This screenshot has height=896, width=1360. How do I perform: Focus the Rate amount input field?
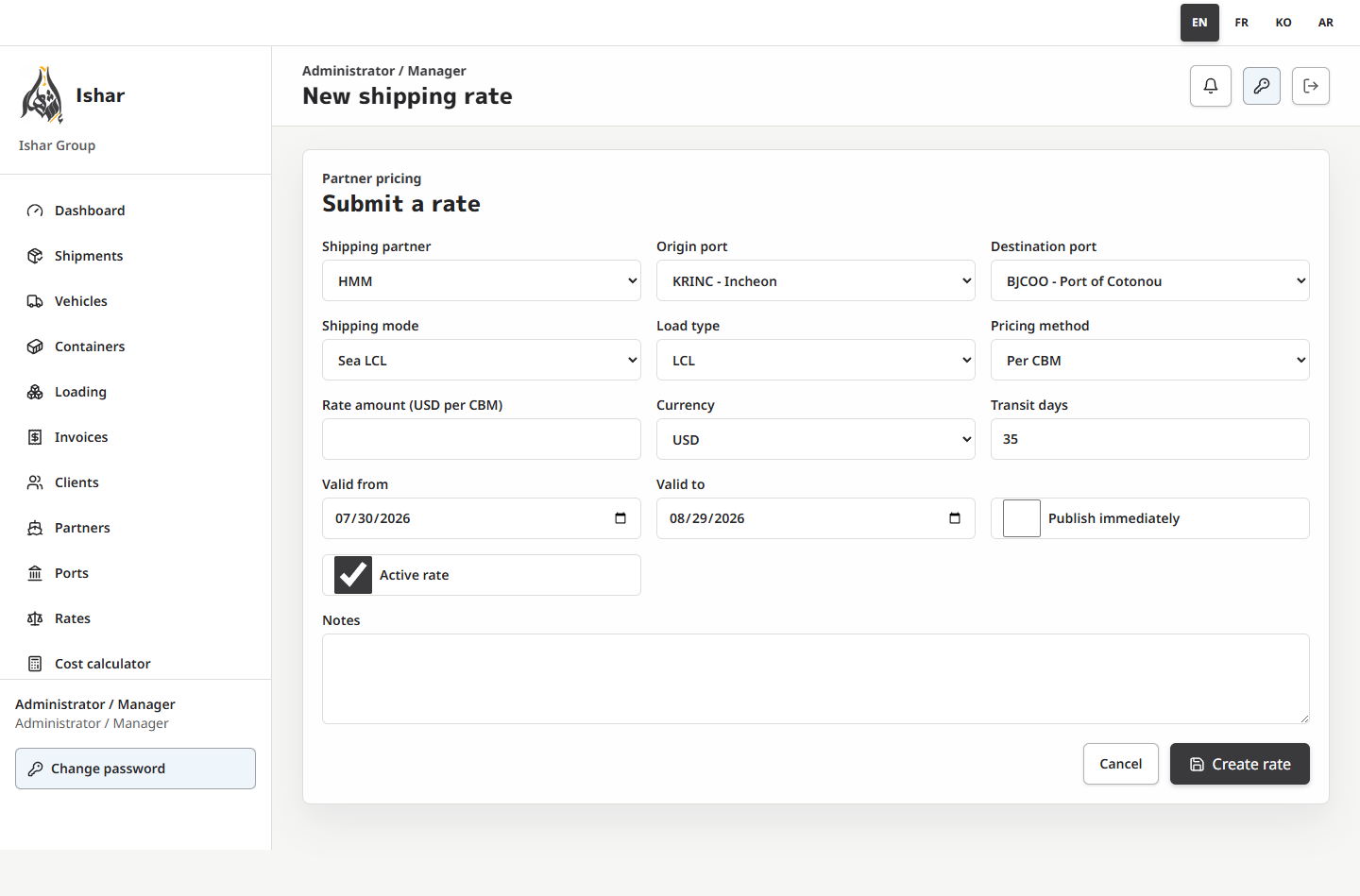(482, 439)
